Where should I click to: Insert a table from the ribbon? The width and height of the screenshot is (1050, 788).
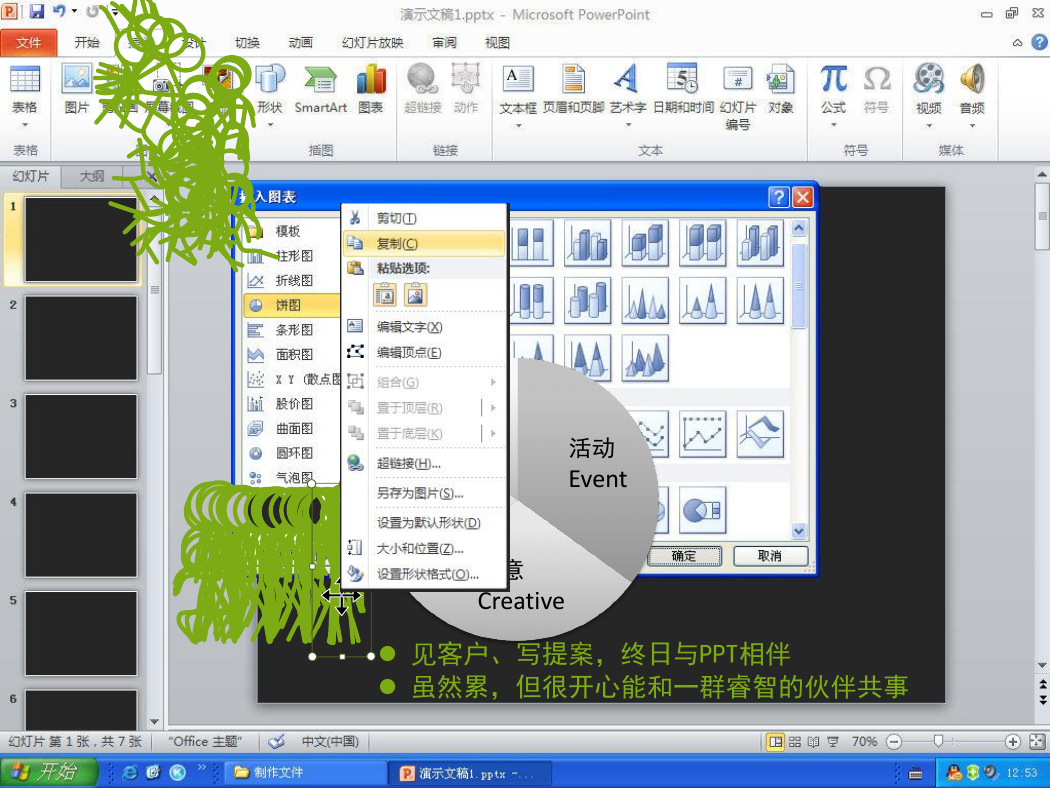point(25,96)
